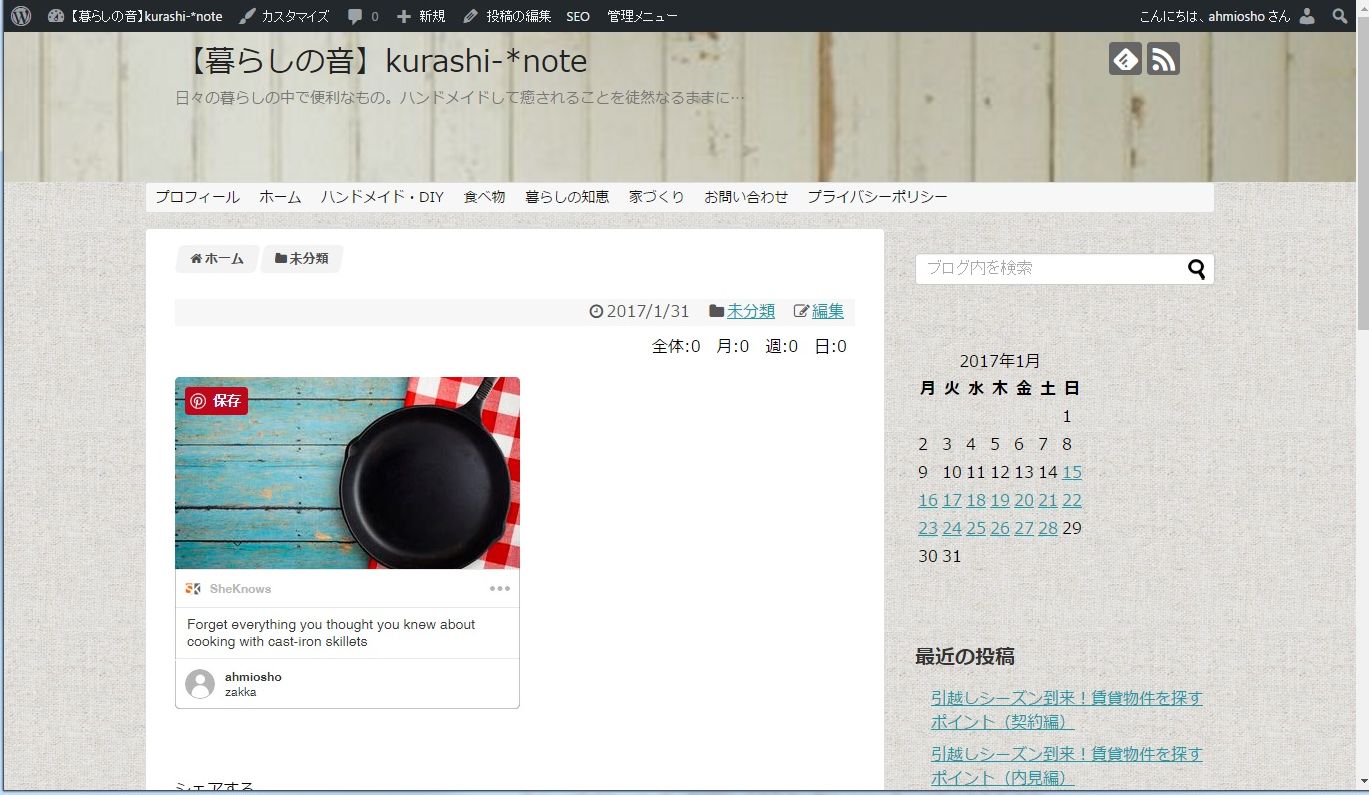Image resolution: width=1369 pixels, height=795 pixels.
Task: Click the ahmiosho avatar on the pin
Action: (x=200, y=684)
